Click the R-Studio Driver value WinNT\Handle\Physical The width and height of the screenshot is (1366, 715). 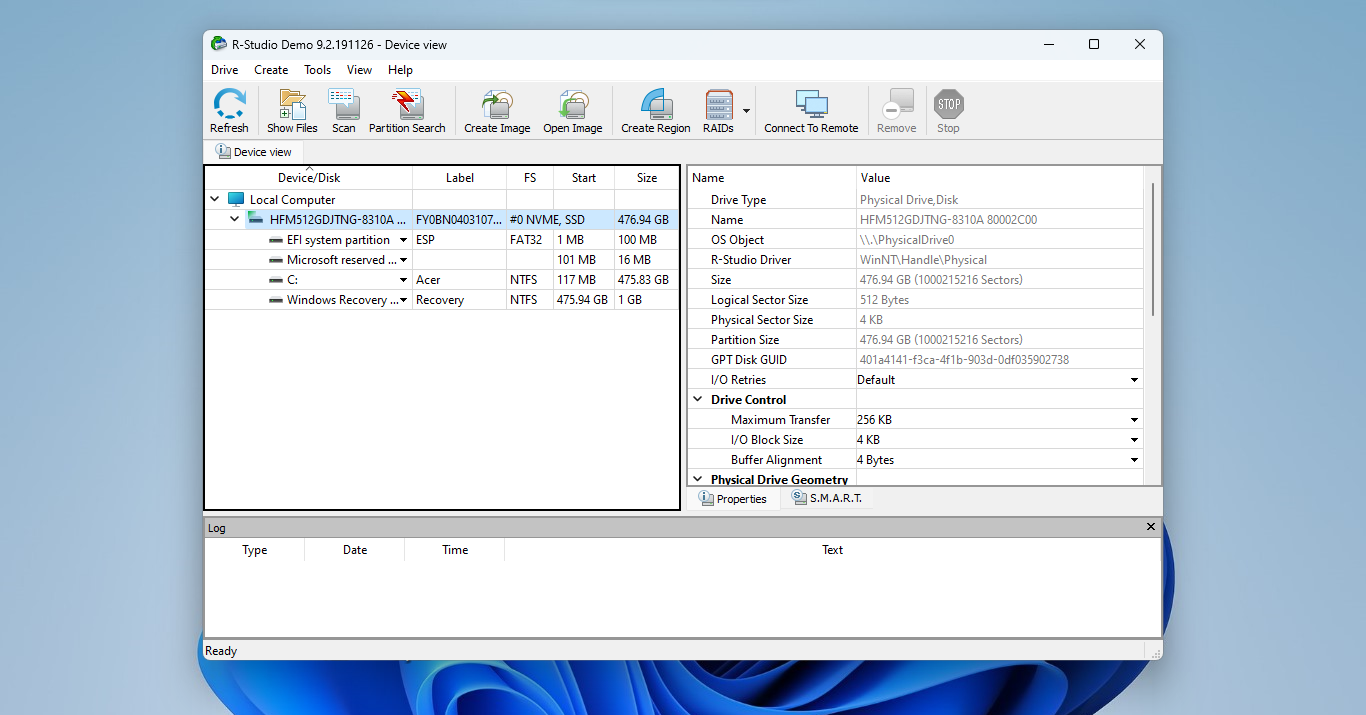[923, 260]
